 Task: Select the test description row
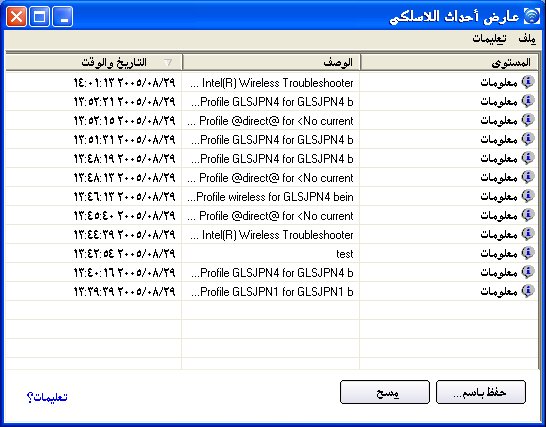[x=271, y=254]
